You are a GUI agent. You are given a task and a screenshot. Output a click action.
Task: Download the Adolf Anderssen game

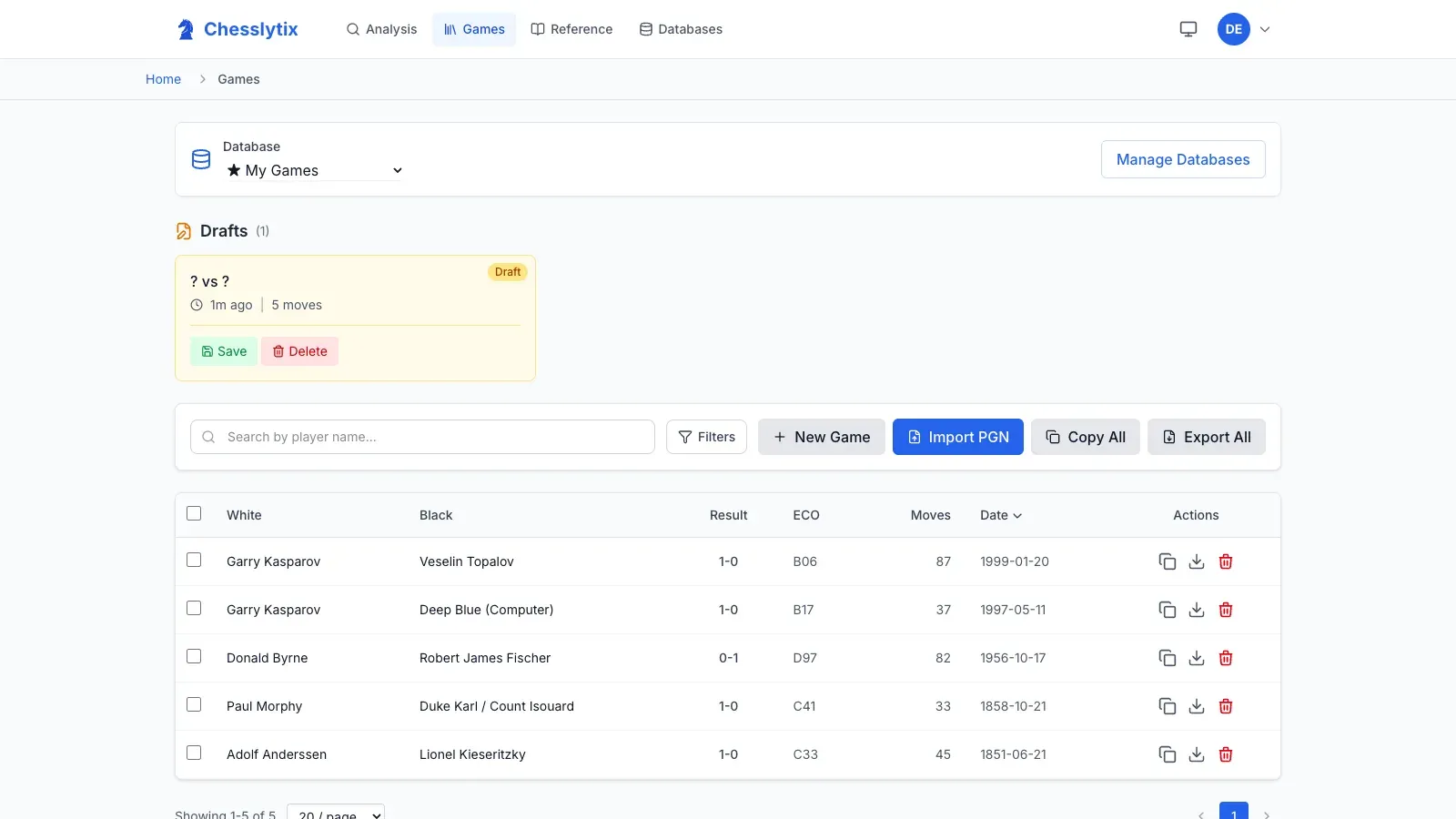click(1197, 754)
